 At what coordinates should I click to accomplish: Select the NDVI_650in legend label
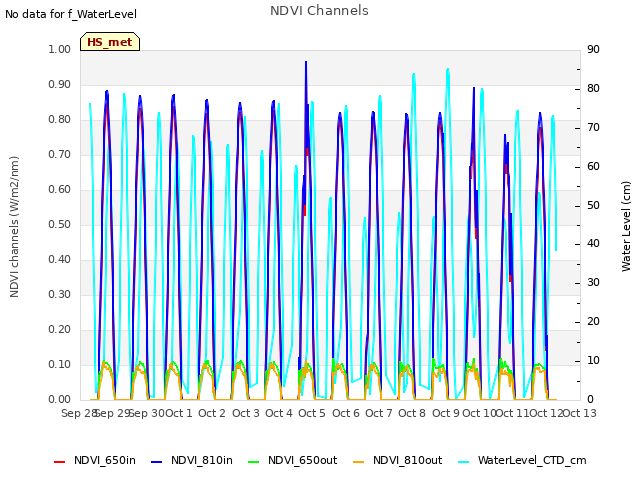point(104,460)
